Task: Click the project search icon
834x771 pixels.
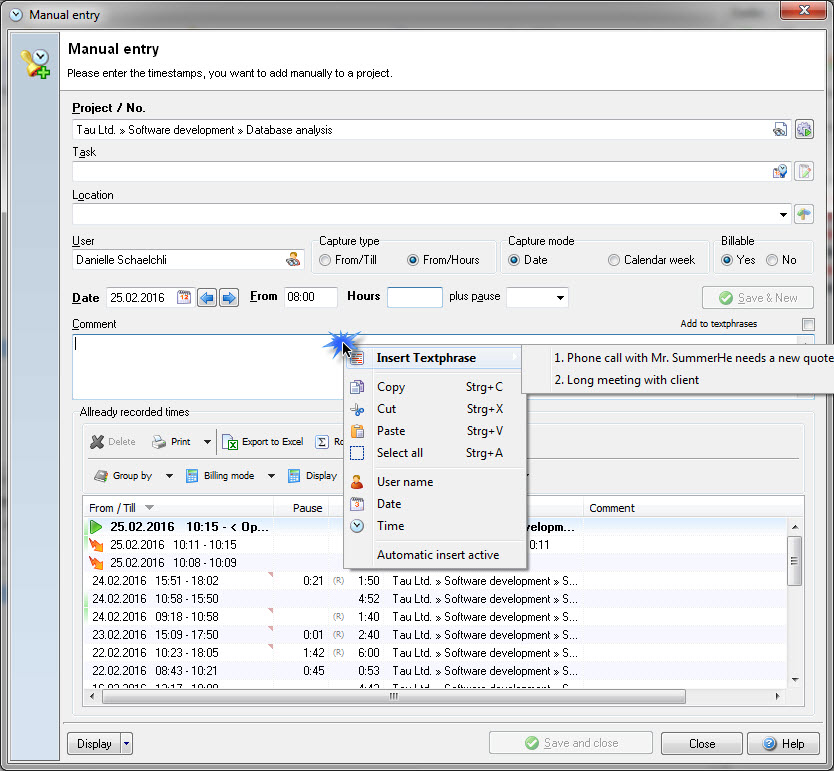Action: coord(780,130)
